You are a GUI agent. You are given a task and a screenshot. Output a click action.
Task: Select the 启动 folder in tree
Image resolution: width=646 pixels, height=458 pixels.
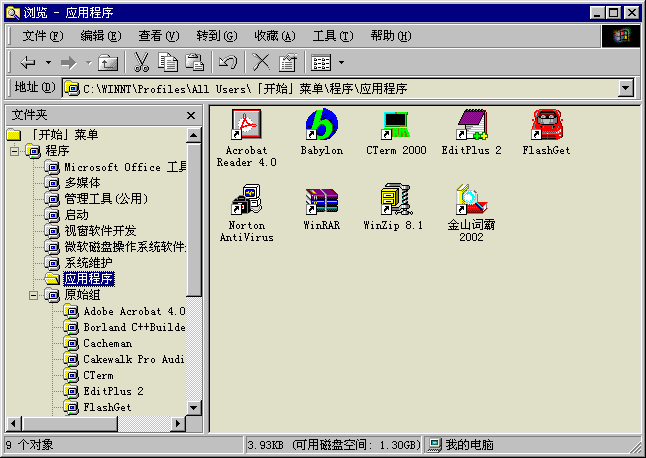[x=76, y=215]
